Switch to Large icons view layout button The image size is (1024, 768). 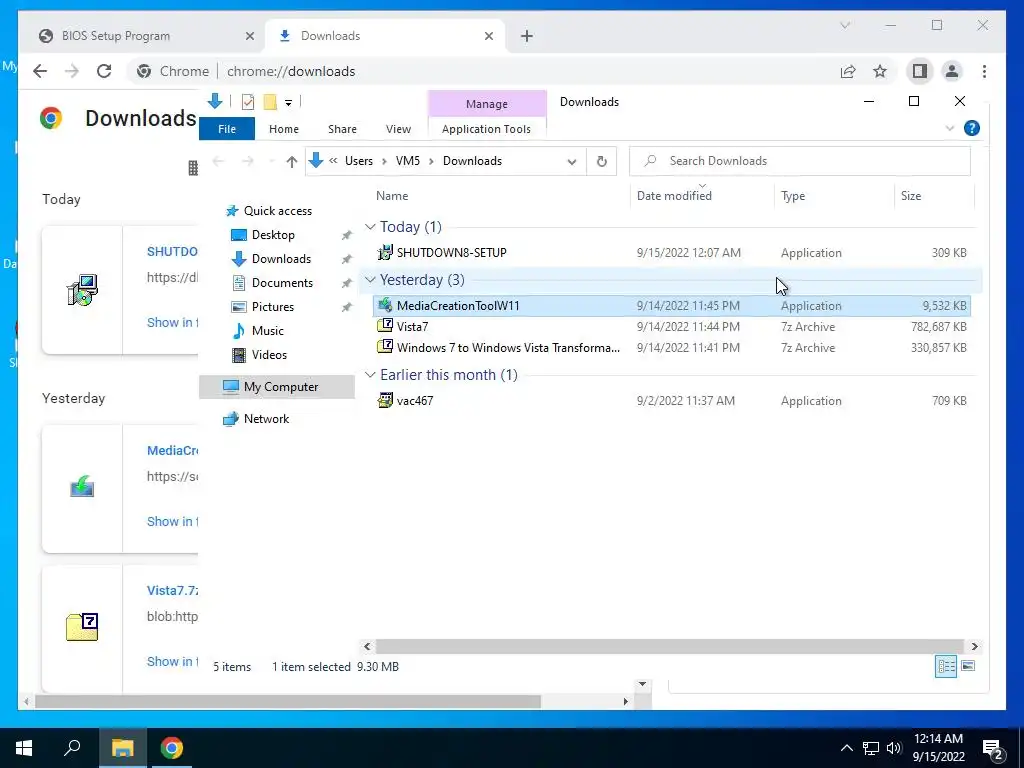[x=968, y=666]
